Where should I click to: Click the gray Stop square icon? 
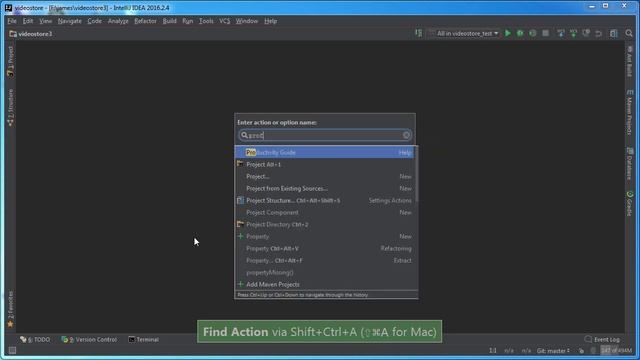click(x=545, y=33)
